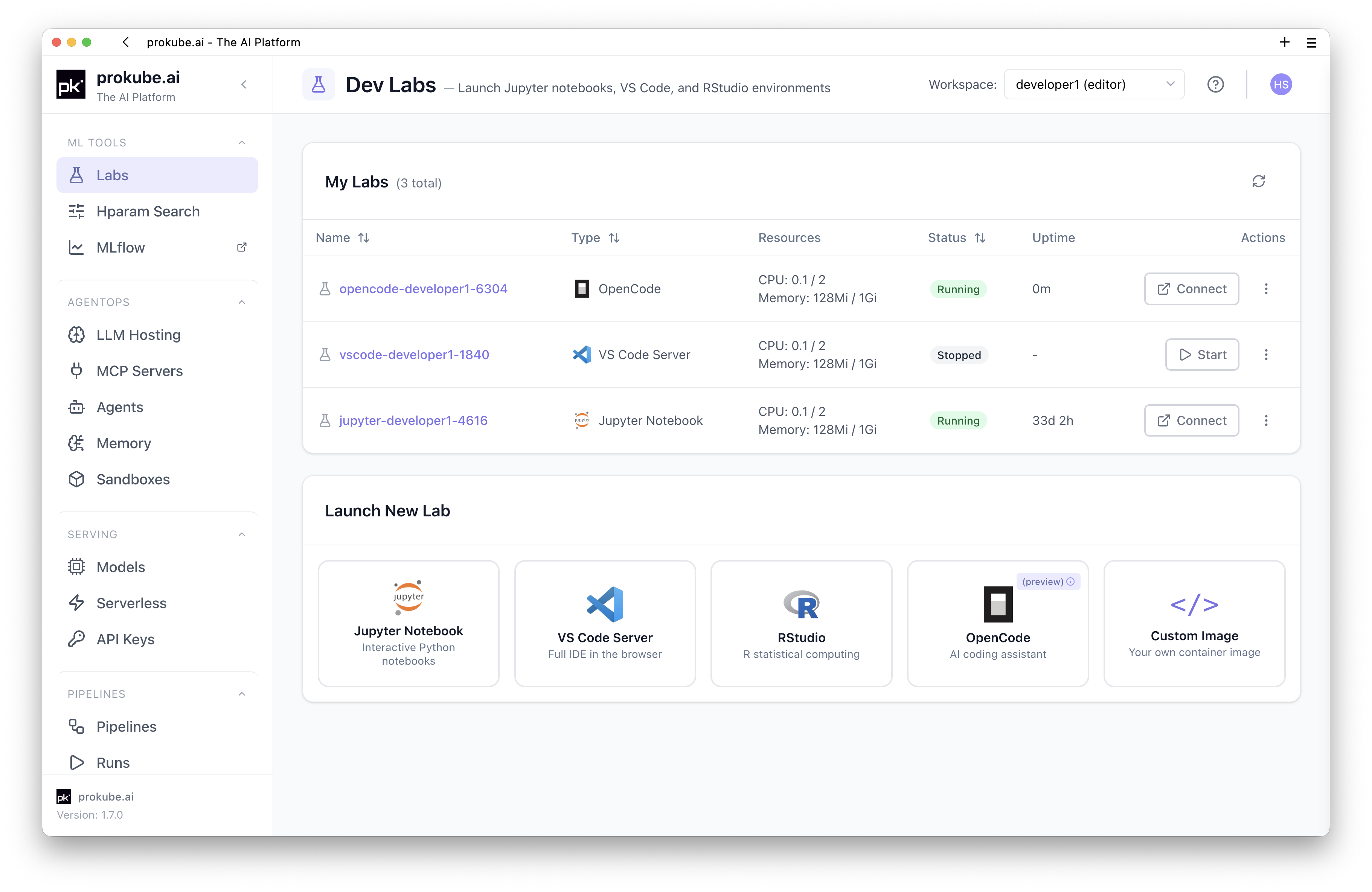The width and height of the screenshot is (1372, 892).
Task: Go to LLM Hosting page
Action: [157, 335]
